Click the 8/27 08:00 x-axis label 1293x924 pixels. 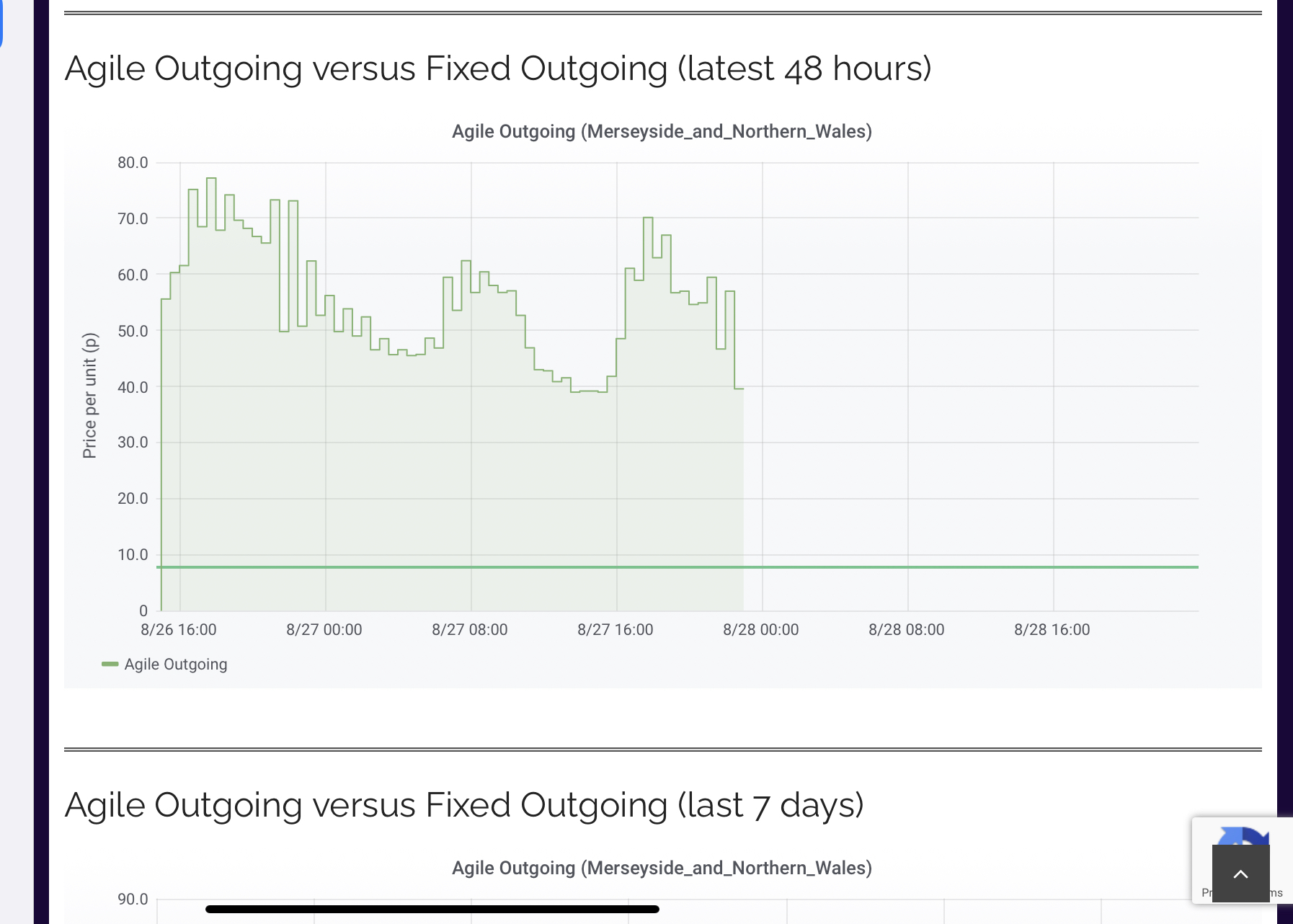469,629
